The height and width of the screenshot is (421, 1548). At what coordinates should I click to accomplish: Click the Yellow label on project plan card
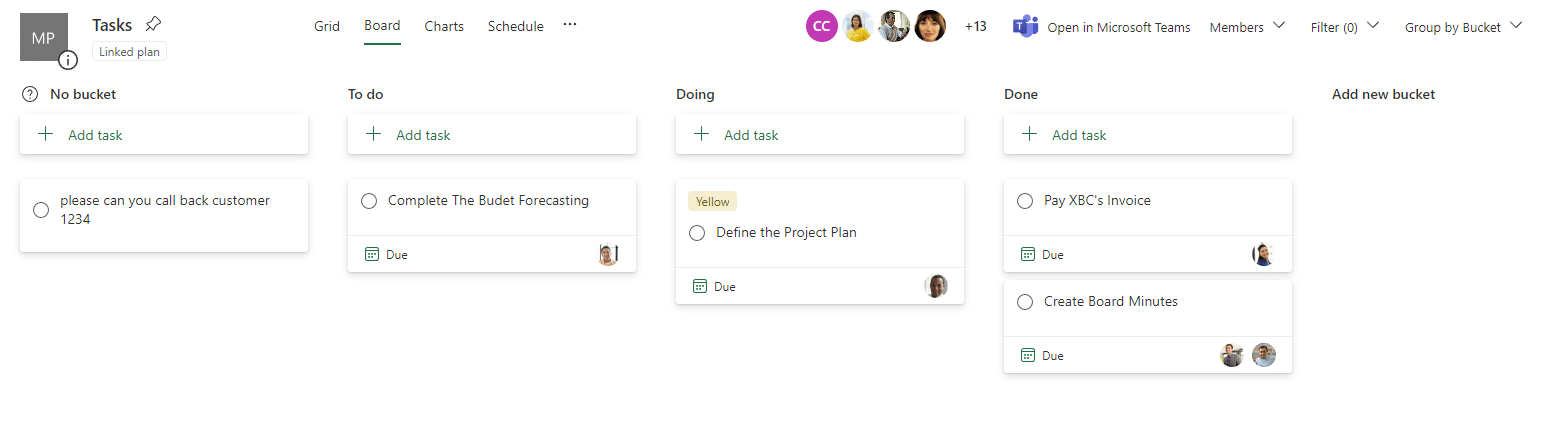tap(713, 201)
